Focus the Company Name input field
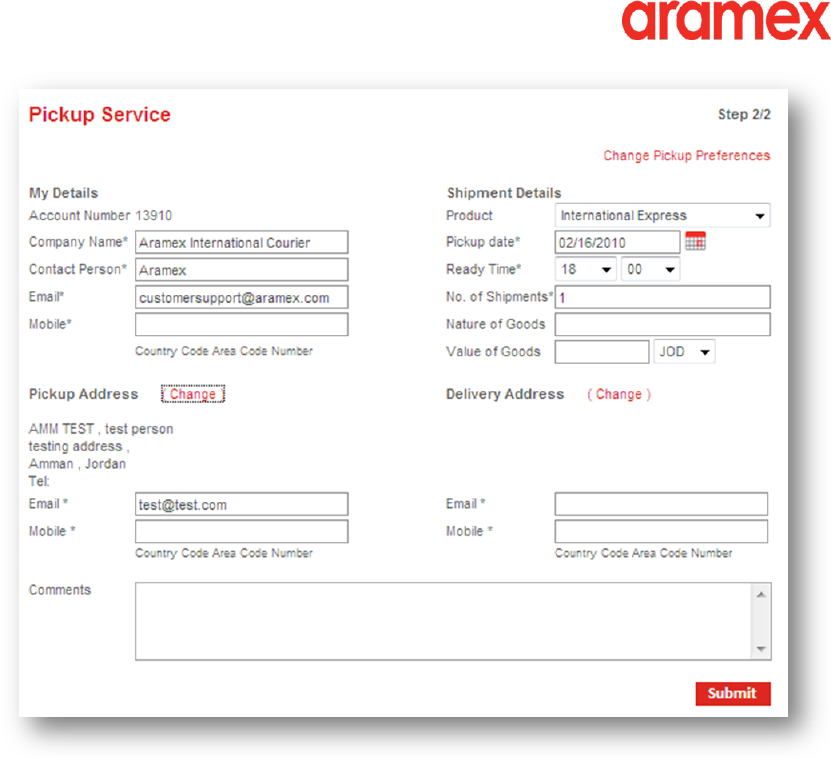 pyautogui.click(x=242, y=242)
